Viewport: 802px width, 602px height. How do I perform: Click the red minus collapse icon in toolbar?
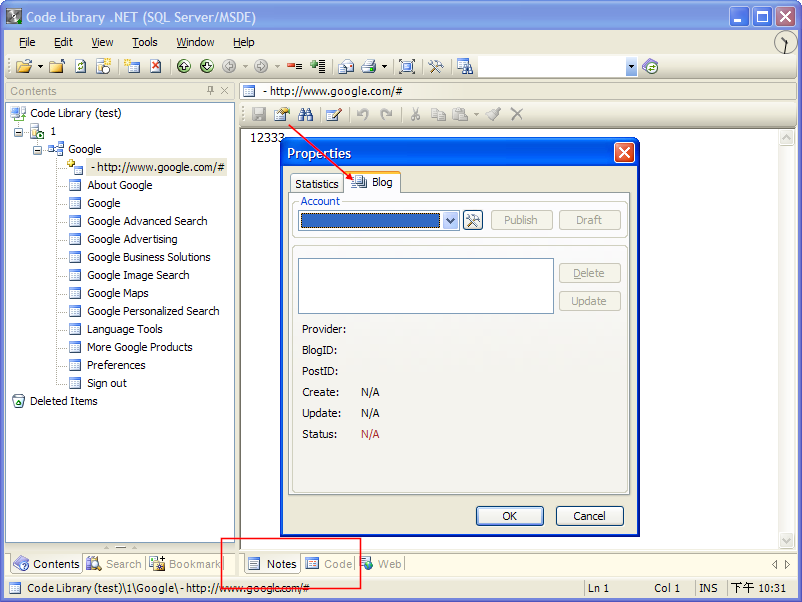pos(294,66)
